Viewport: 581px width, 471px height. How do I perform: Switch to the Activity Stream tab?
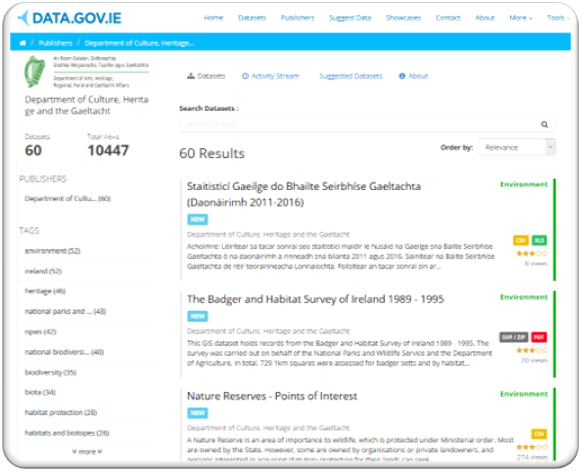coord(271,76)
